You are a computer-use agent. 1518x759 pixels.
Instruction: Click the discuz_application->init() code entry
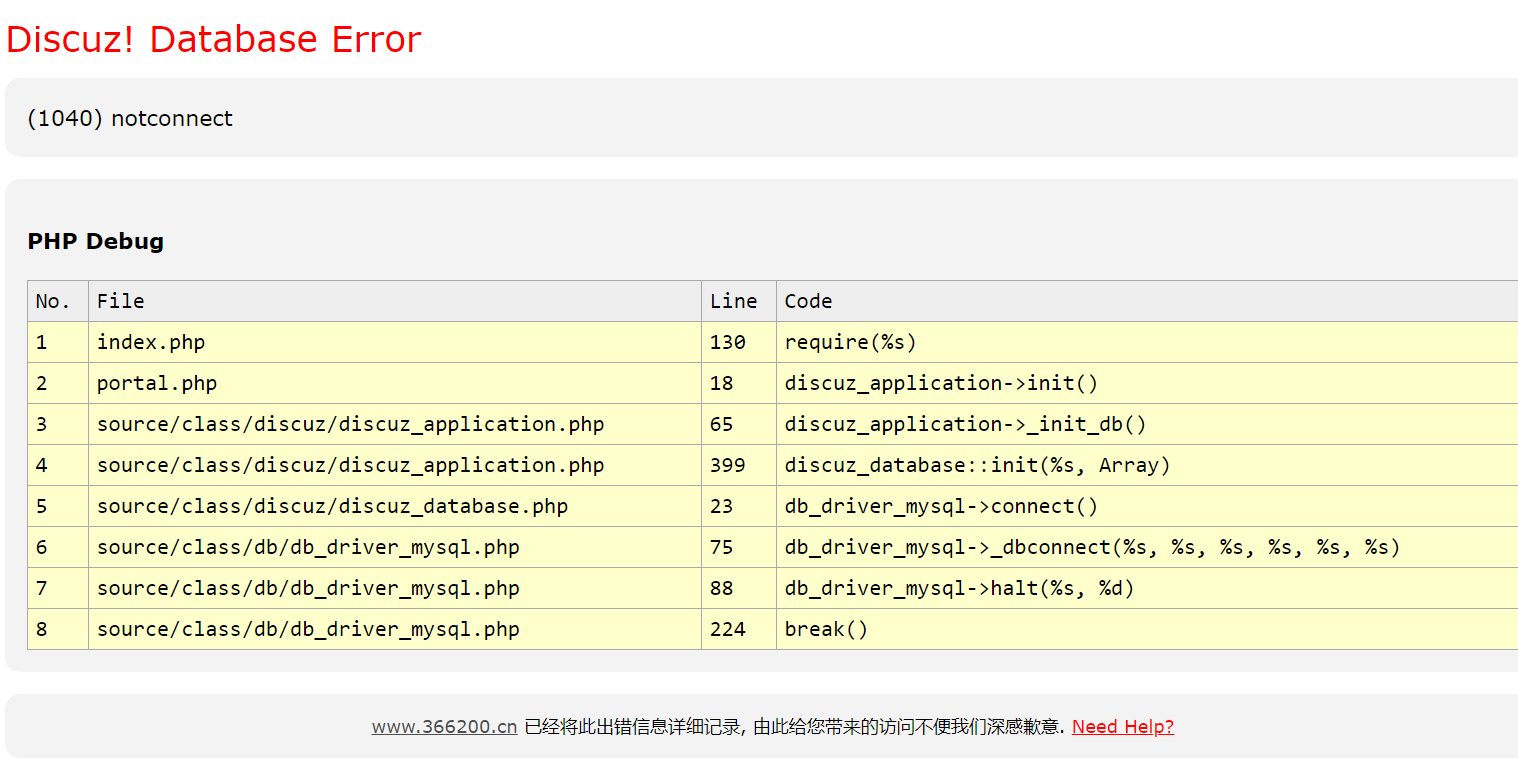point(941,383)
